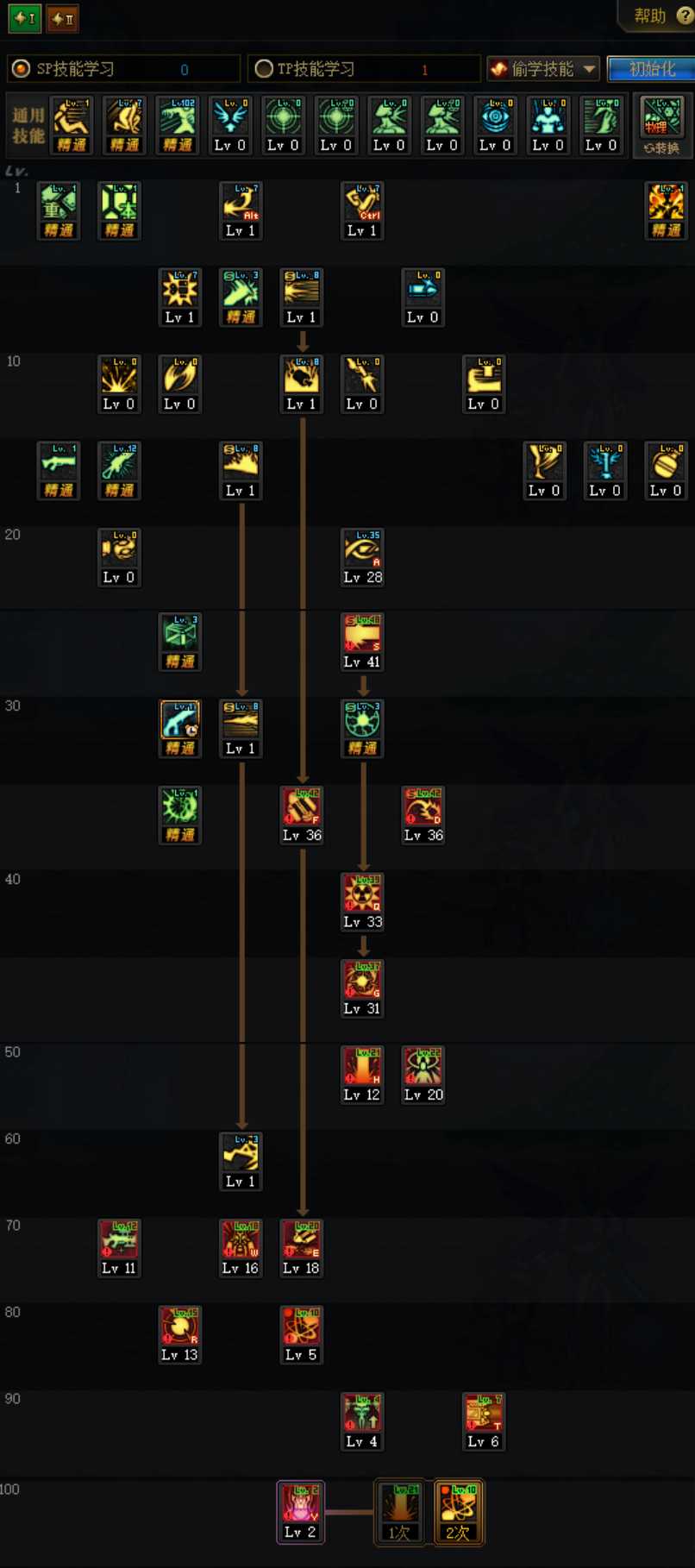Select the SP技能学习 radio button
This screenshot has height=1568, width=695.
pyautogui.click(x=21, y=69)
